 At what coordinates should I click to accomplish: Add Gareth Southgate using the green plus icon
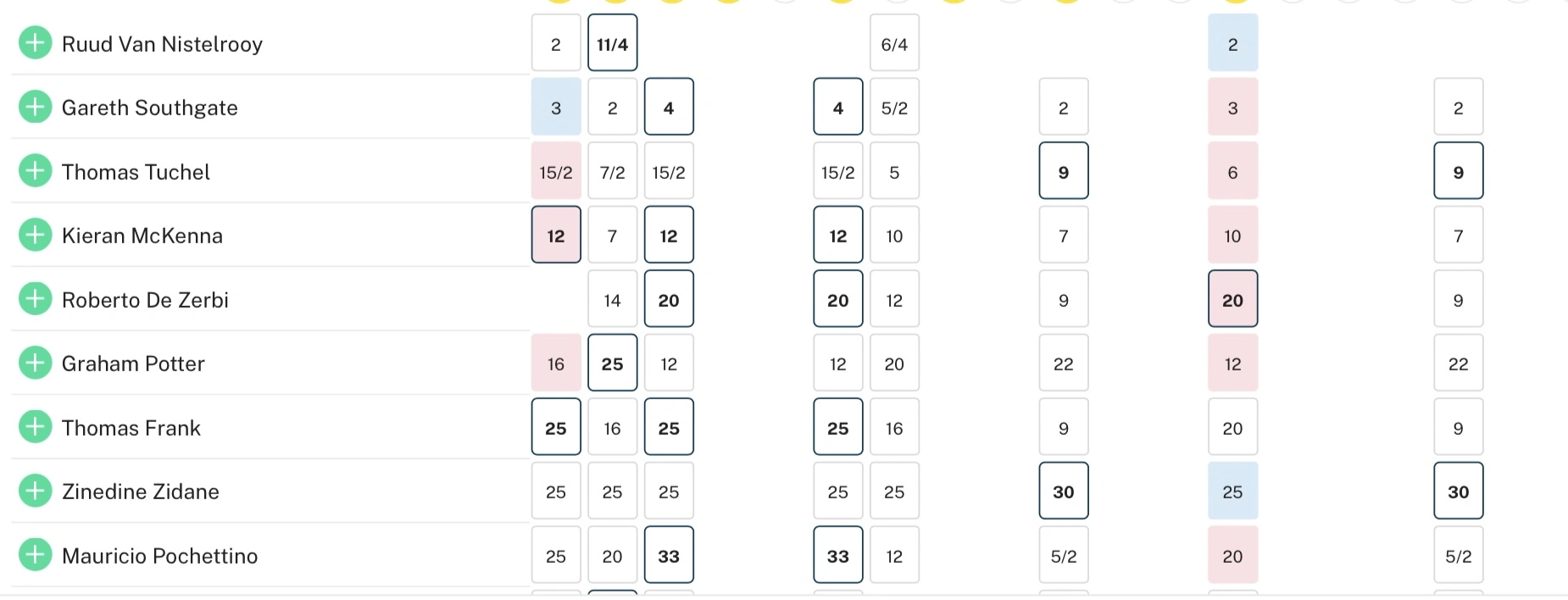coord(35,107)
